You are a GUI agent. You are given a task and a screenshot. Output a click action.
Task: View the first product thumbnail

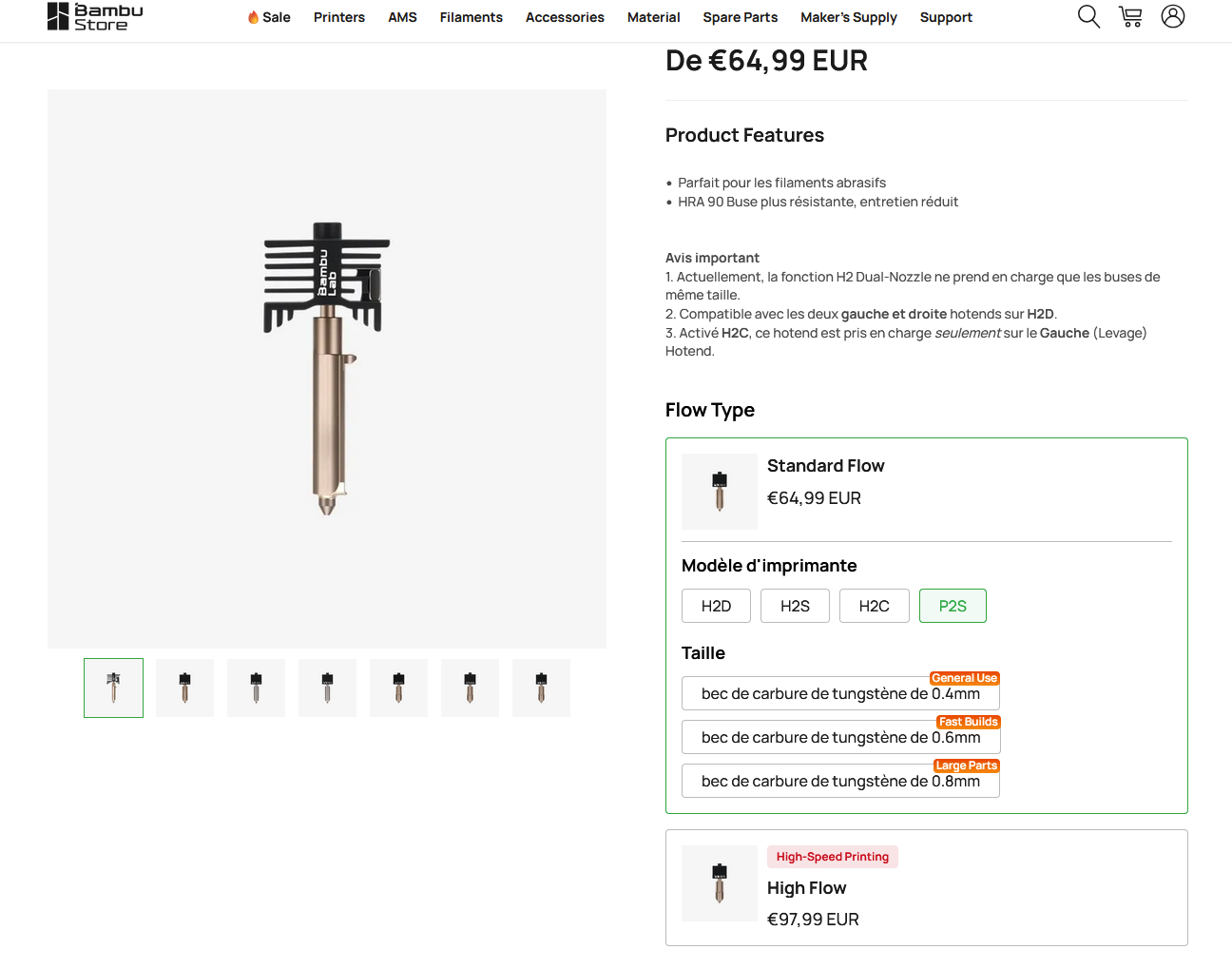pyautogui.click(x=113, y=688)
